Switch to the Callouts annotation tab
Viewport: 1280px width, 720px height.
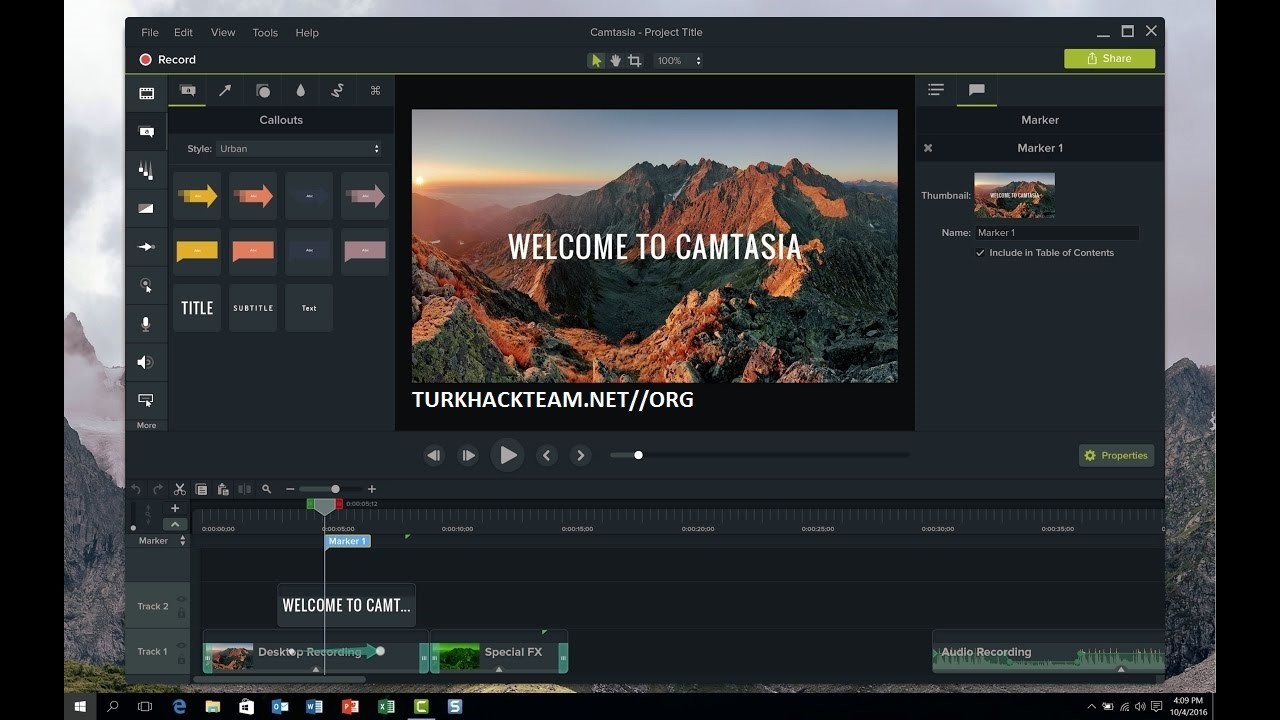(187, 90)
